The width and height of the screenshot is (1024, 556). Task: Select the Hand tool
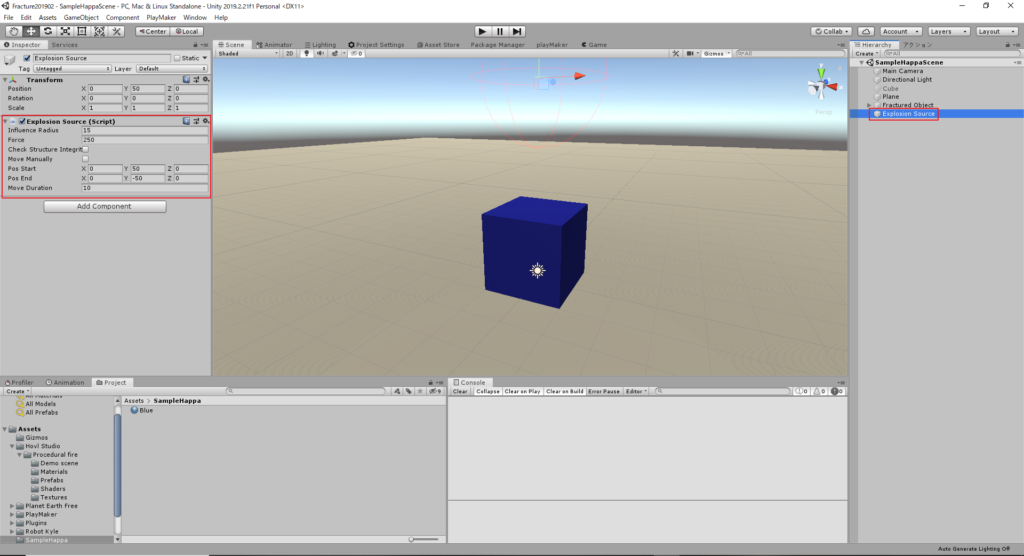tap(13, 31)
